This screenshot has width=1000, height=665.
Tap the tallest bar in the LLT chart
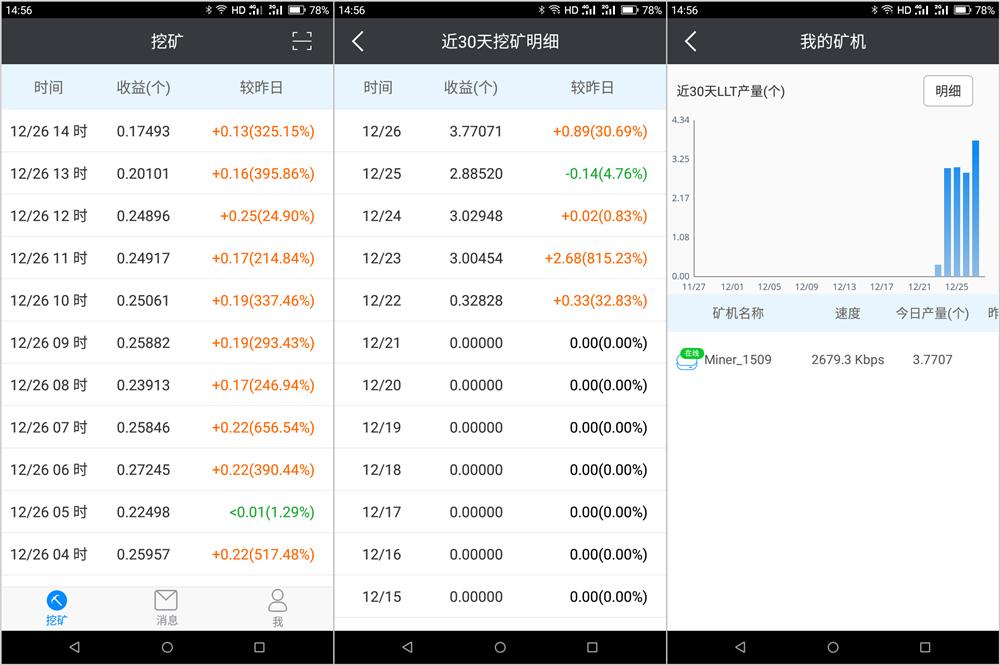point(975,208)
